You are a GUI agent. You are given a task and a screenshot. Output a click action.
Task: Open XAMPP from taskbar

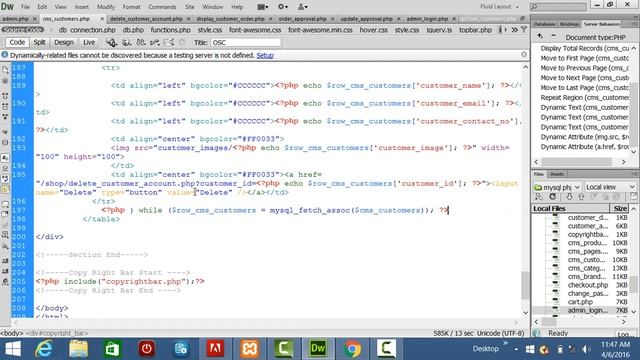(249, 349)
